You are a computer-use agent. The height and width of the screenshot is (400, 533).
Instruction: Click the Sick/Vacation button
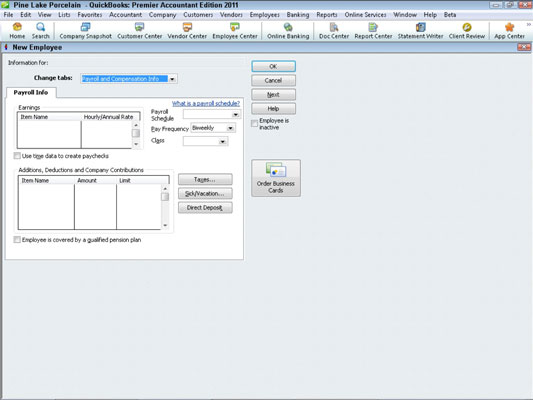205,193
